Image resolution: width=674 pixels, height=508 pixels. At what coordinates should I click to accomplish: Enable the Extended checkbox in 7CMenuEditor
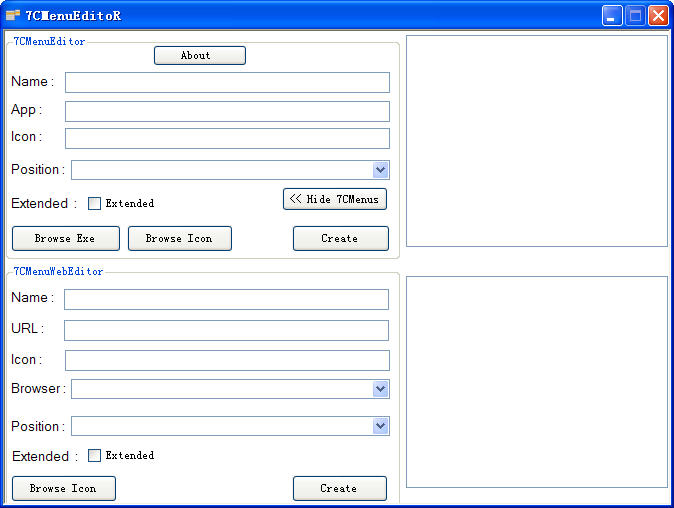pos(95,204)
